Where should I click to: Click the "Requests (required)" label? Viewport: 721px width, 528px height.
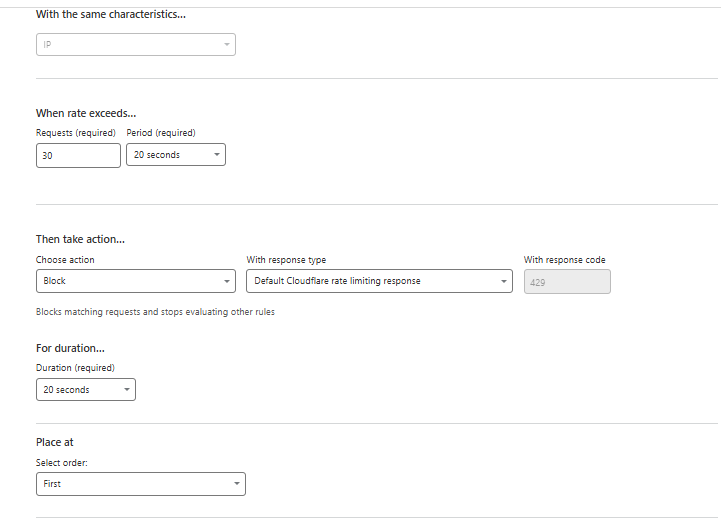(76, 133)
